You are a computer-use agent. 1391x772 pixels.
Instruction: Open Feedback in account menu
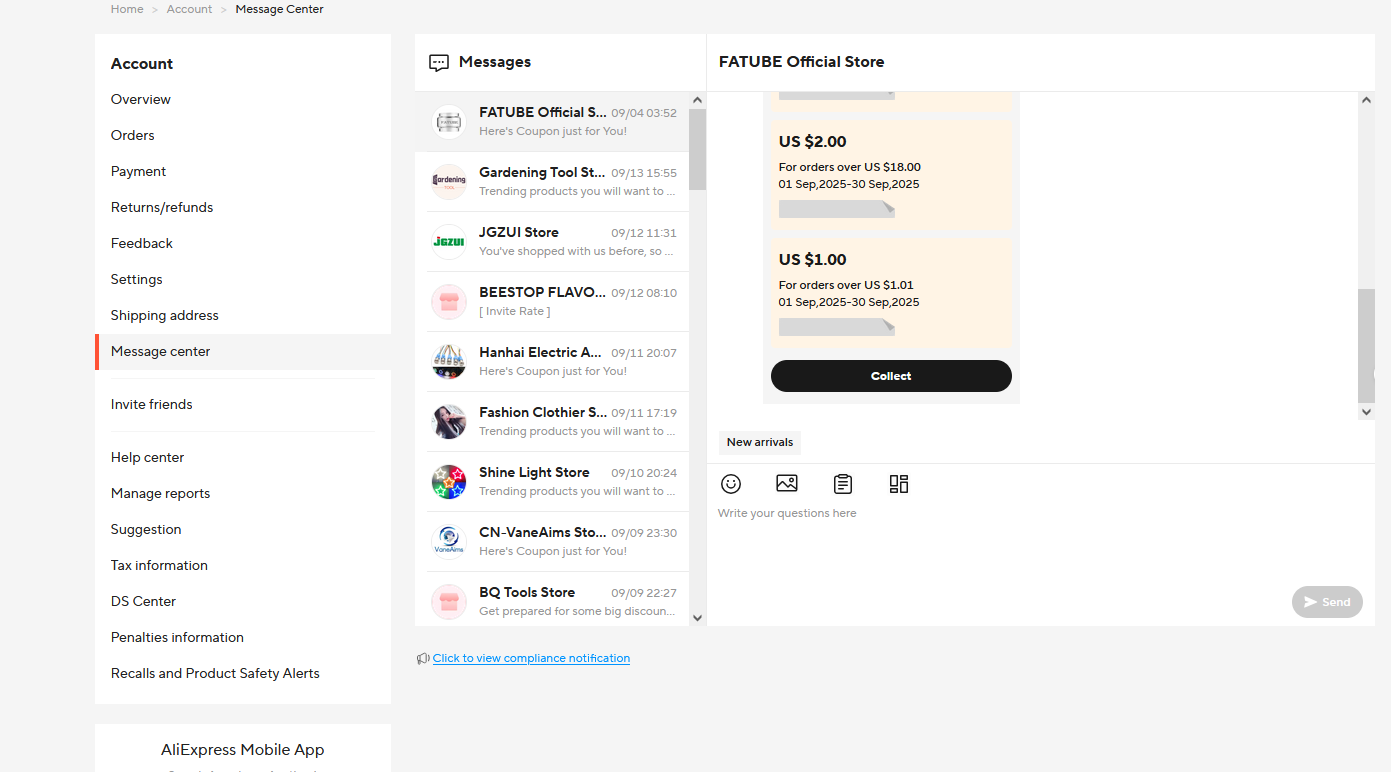[x=142, y=243]
